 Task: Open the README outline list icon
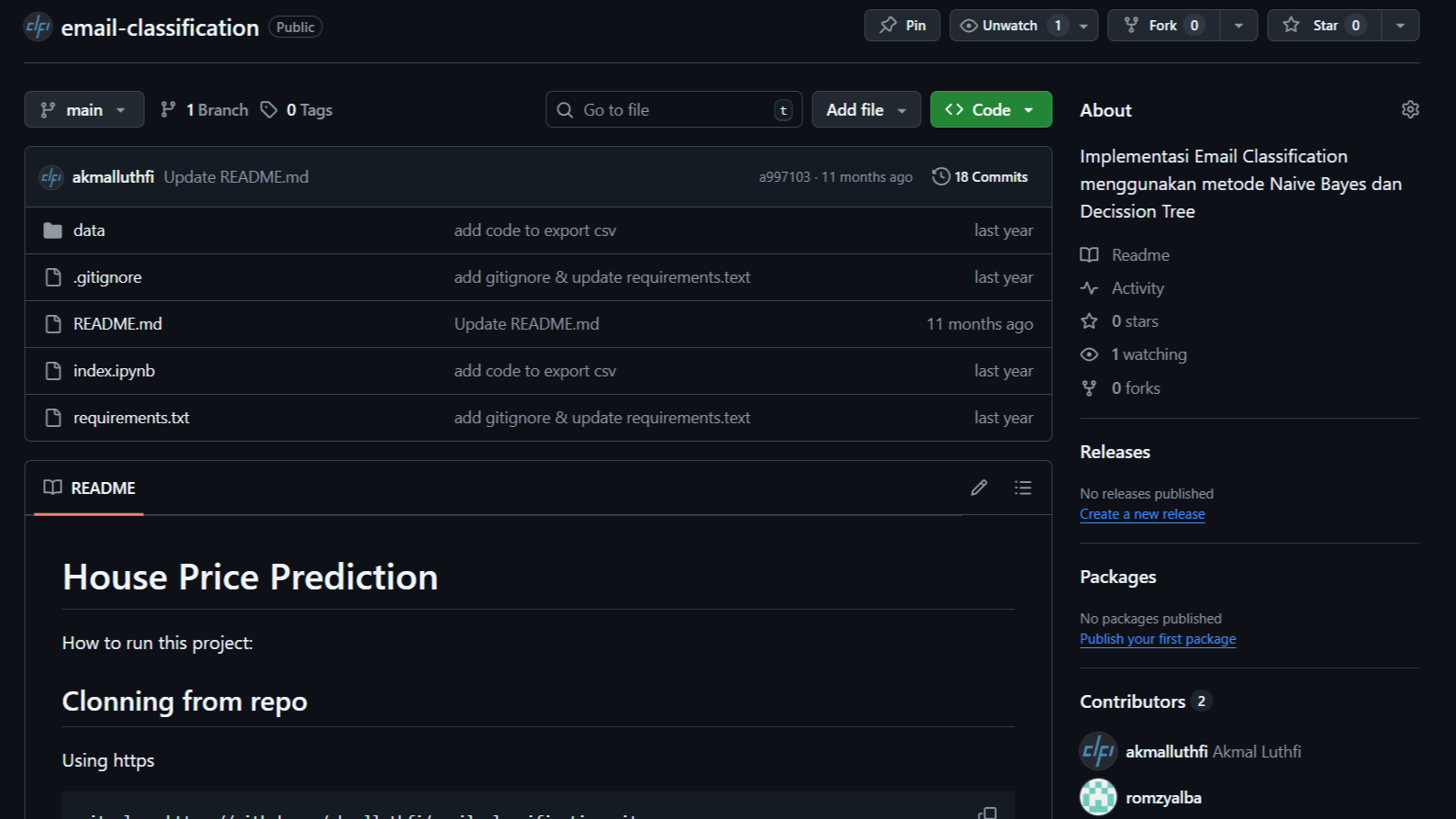tap(1023, 488)
